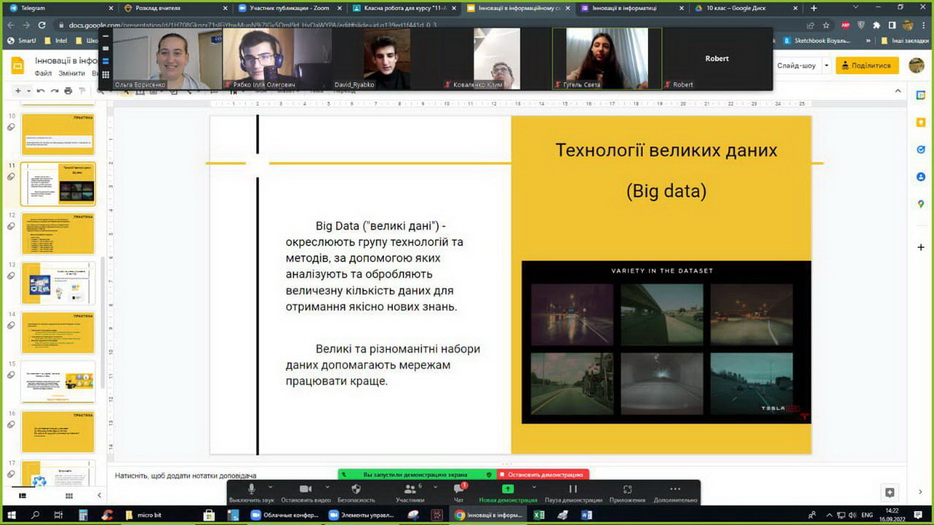Collapse the filmstrip panel arrow
The height and width of the screenshot is (525, 934).
[x=99, y=495]
